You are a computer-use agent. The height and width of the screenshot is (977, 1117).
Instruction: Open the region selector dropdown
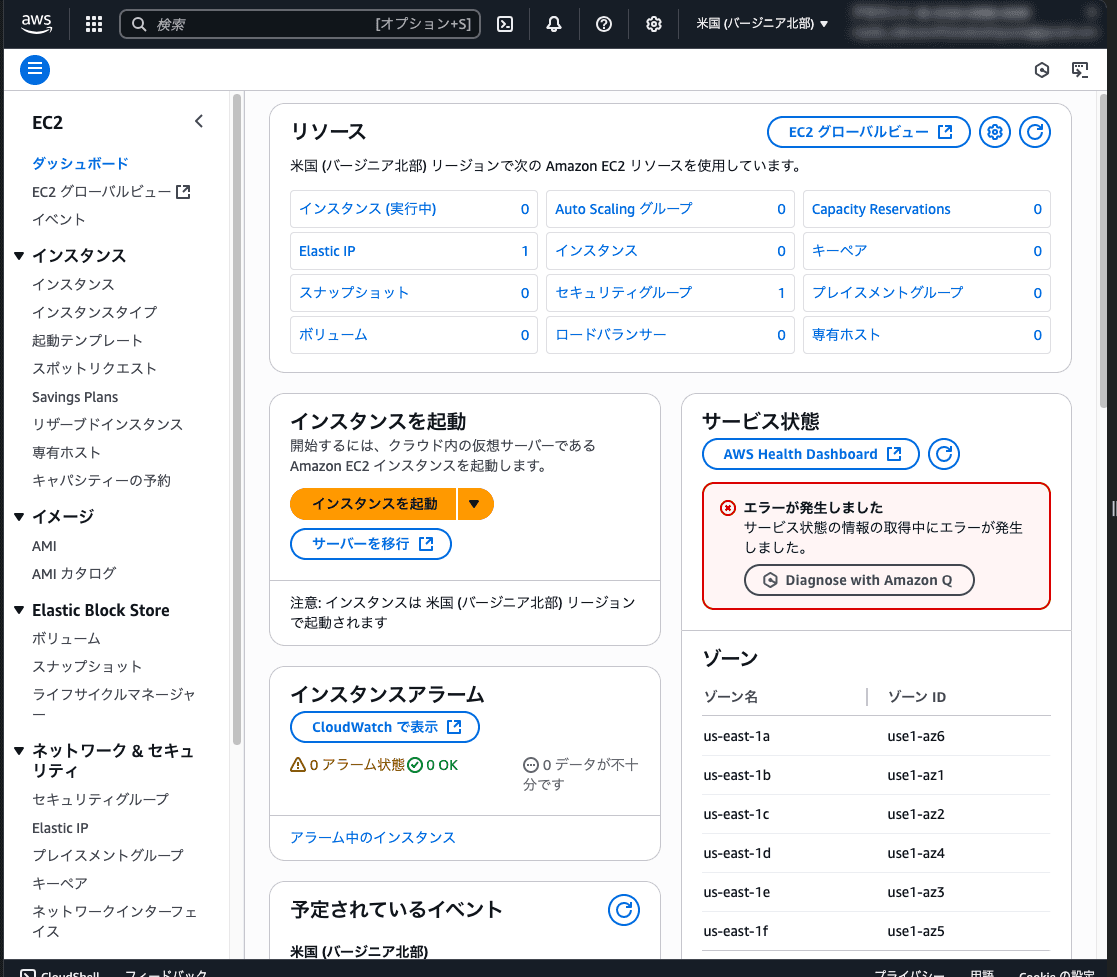pyautogui.click(x=763, y=24)
